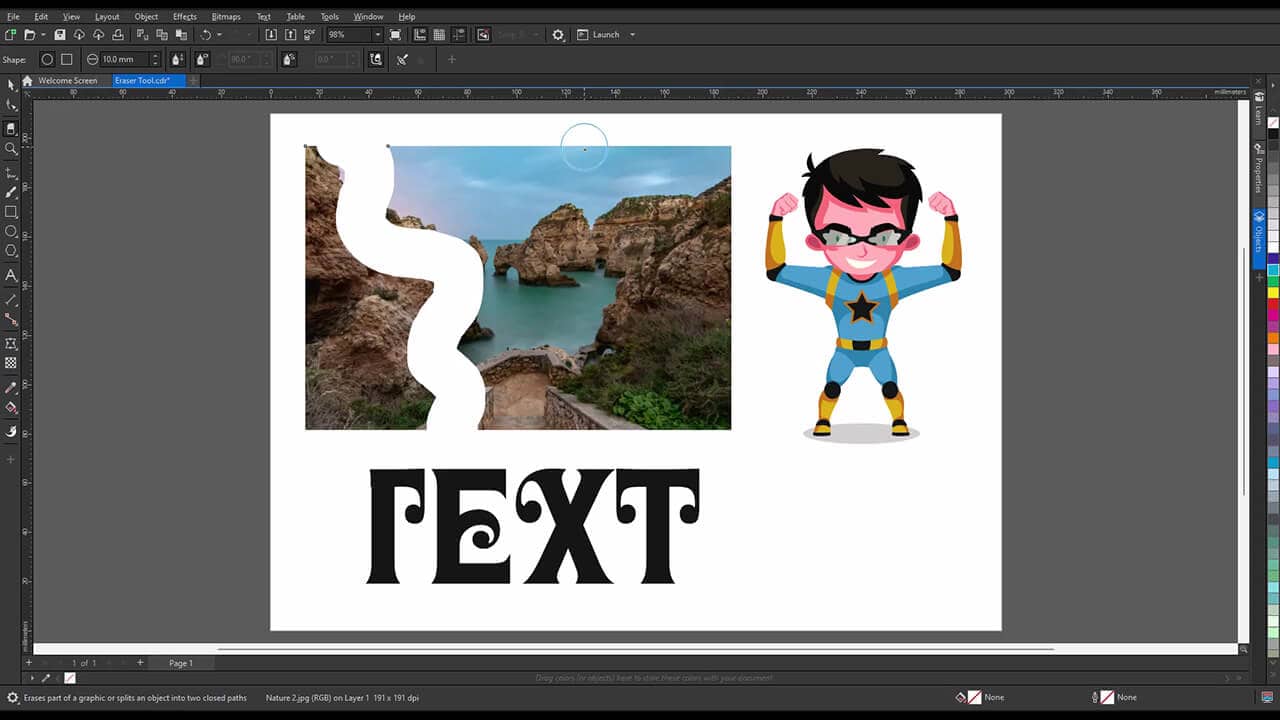Open the Undo history dropdown arrow
1280x720 pixels.
[220, 34]
